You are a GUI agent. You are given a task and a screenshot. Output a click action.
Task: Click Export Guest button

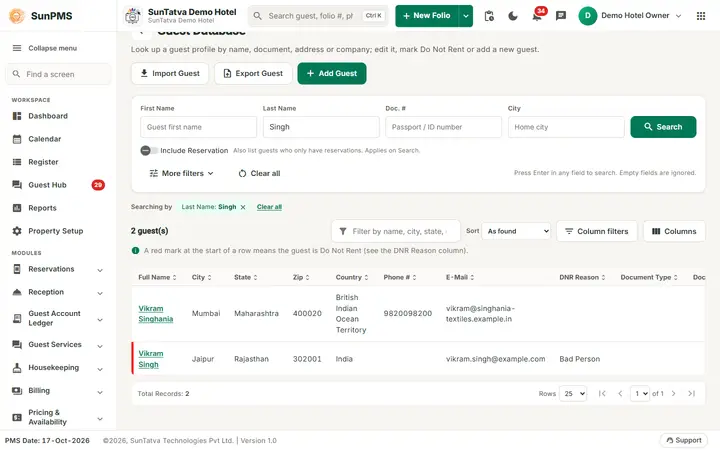[x=253, y=73]
